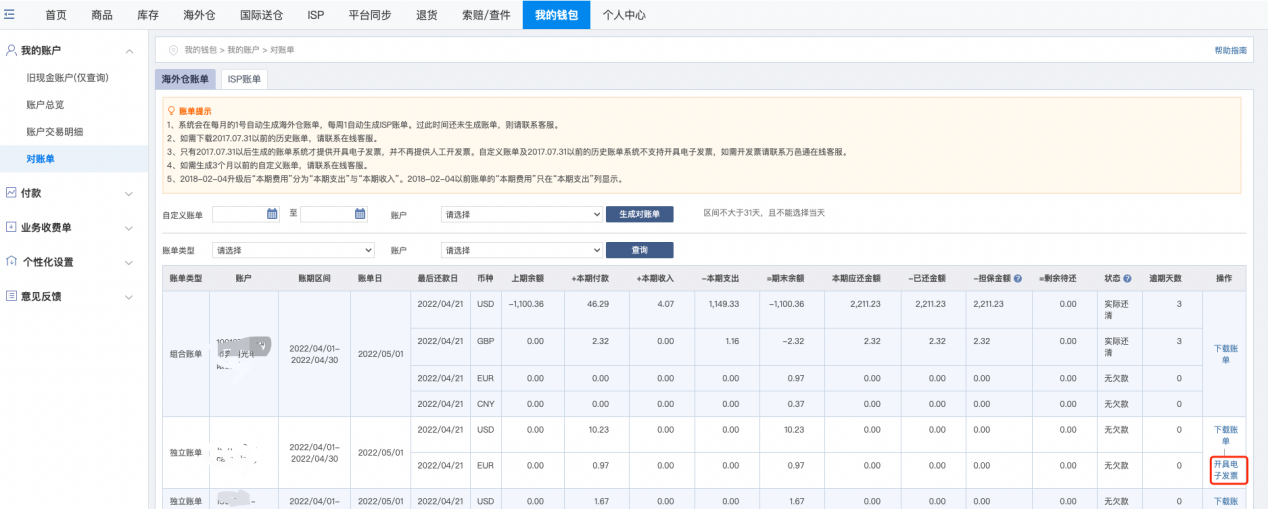Click the 业务收费单 icon in sidebar
1268x509 pixels.
pyautogui.click(x=10, y=227)
